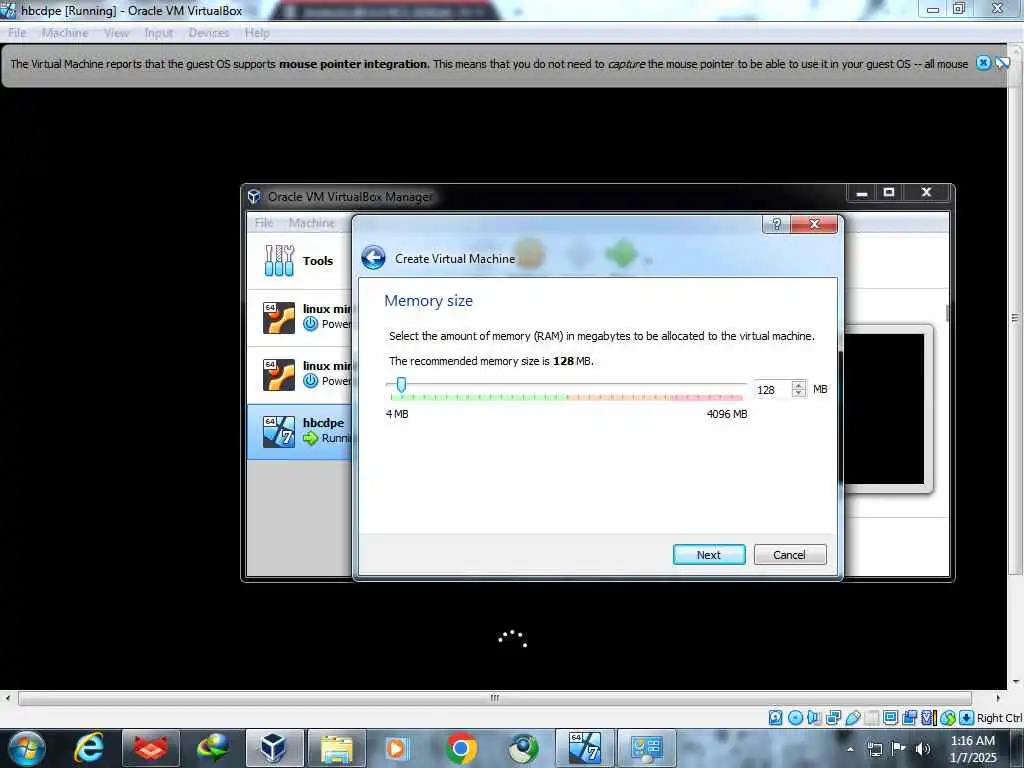Click the network tray icon
This screenshot has width=1024, height=768.
(x=875, y=748)
